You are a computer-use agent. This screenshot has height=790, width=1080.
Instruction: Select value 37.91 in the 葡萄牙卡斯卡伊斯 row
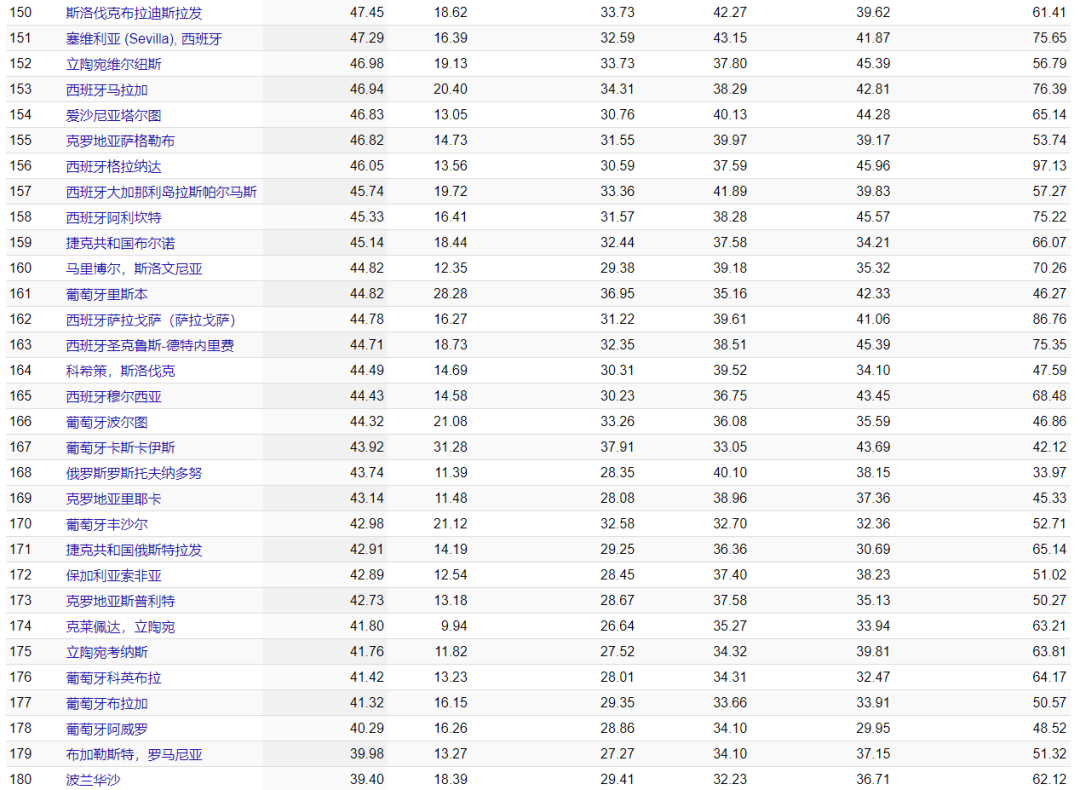[617, 447]
